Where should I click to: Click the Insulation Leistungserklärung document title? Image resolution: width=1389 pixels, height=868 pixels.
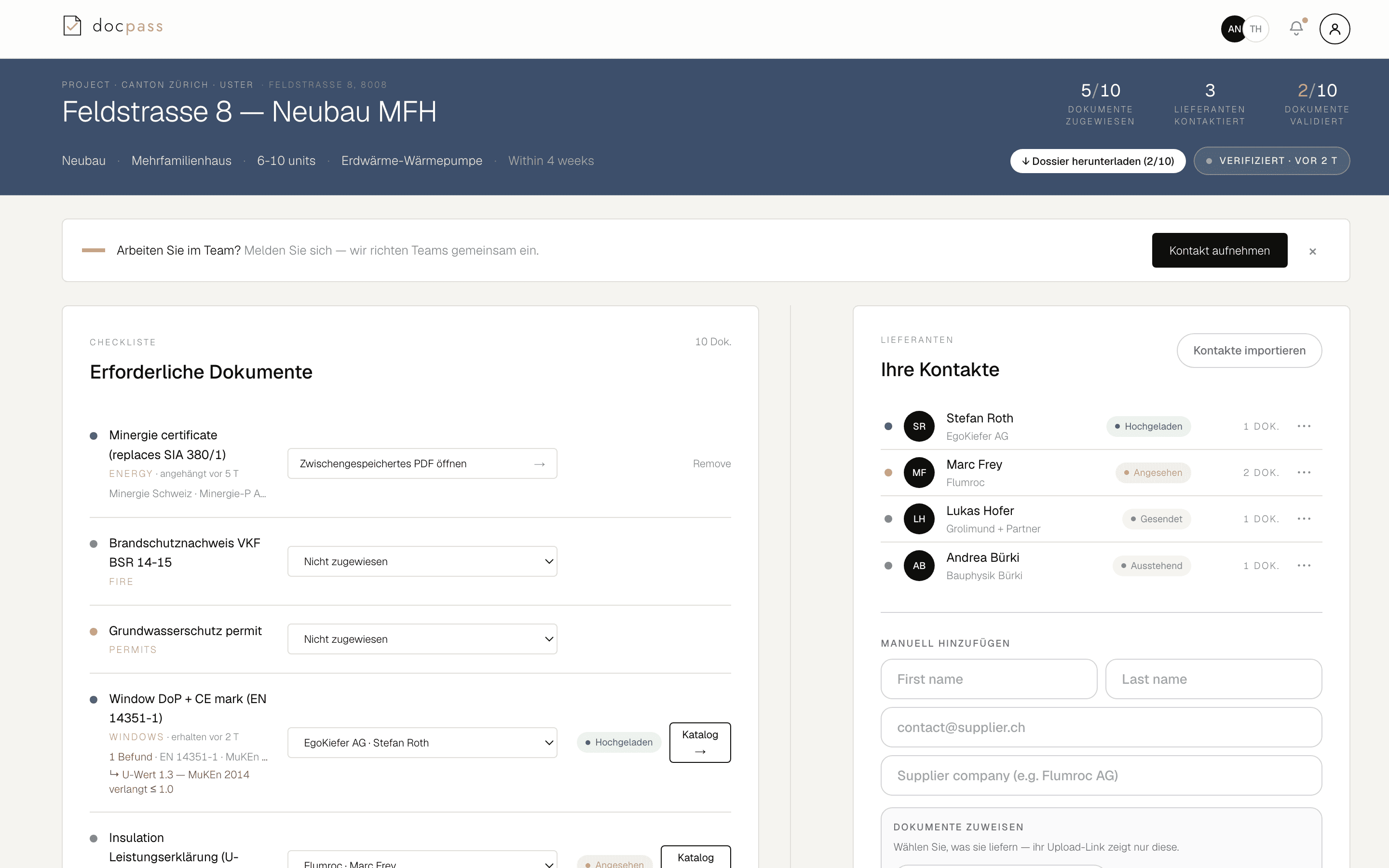(x=173, y=847)
